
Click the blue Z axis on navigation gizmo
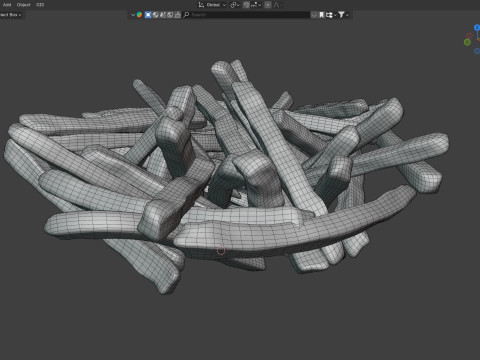pos(477,28)
